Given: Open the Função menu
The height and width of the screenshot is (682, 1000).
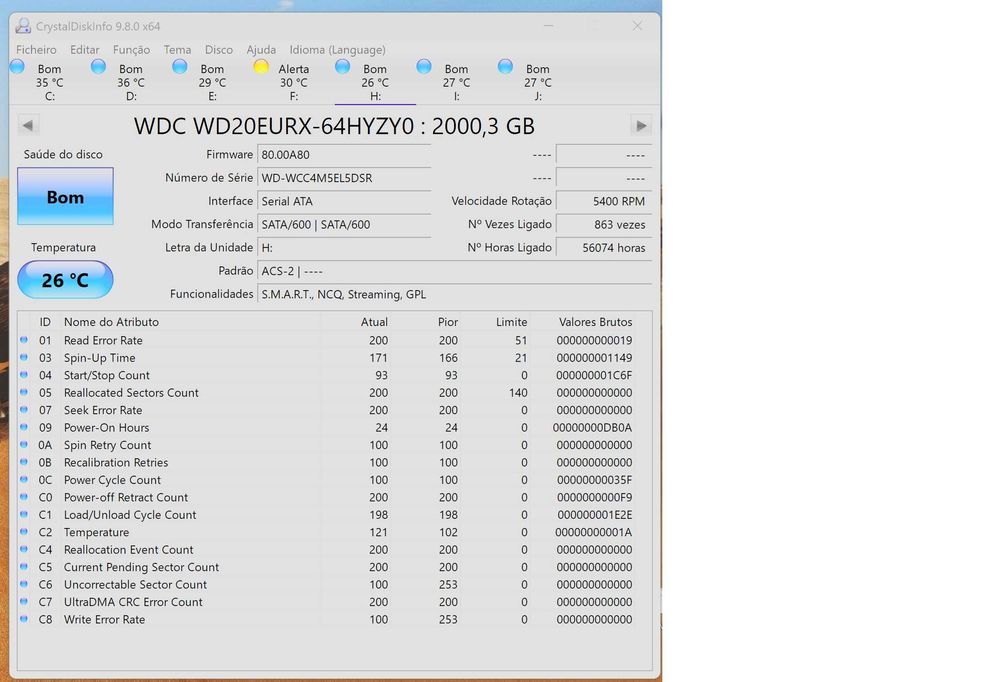Looking at the screenshot, I should click(131, 49).
